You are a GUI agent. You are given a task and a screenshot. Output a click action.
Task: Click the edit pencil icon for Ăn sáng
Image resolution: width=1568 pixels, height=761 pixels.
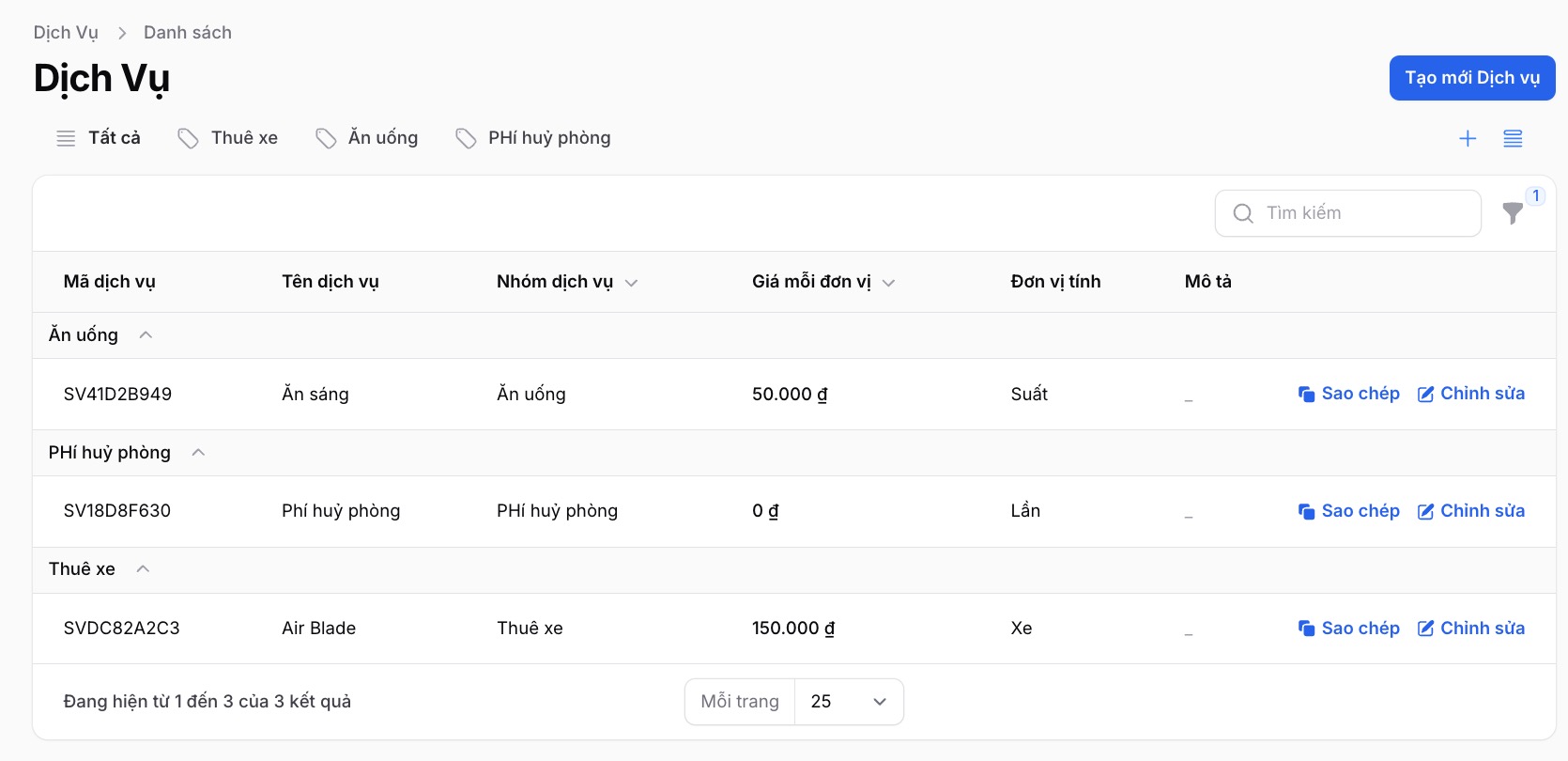1425,395
